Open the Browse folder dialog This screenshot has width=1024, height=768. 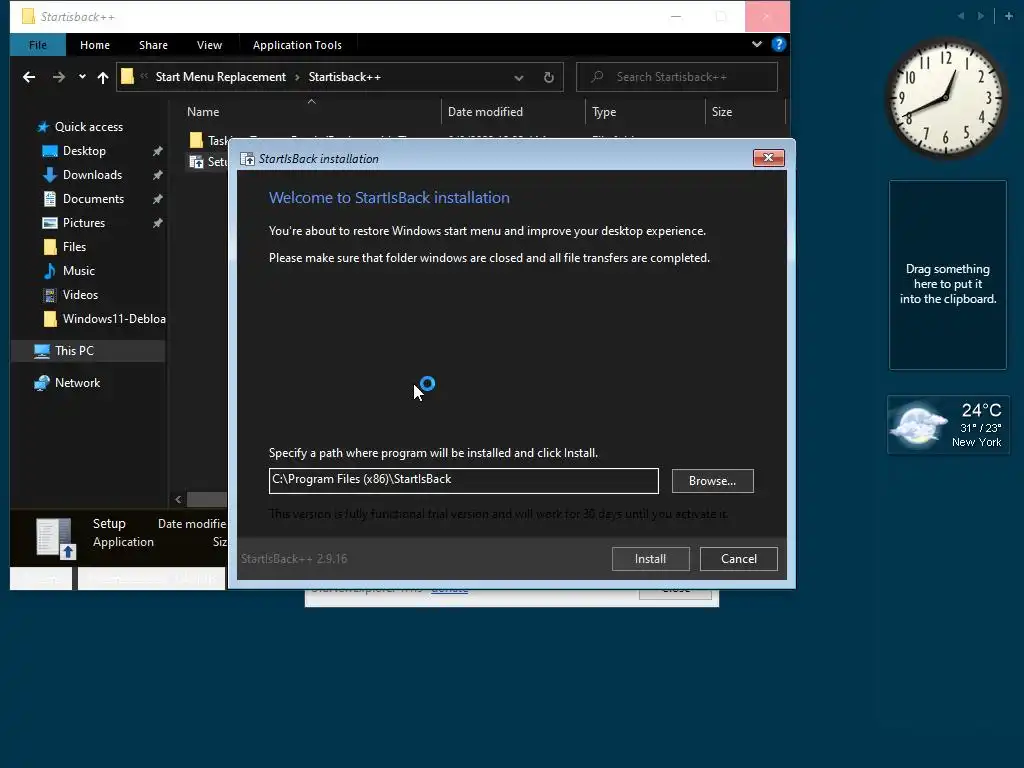[712, 481]
